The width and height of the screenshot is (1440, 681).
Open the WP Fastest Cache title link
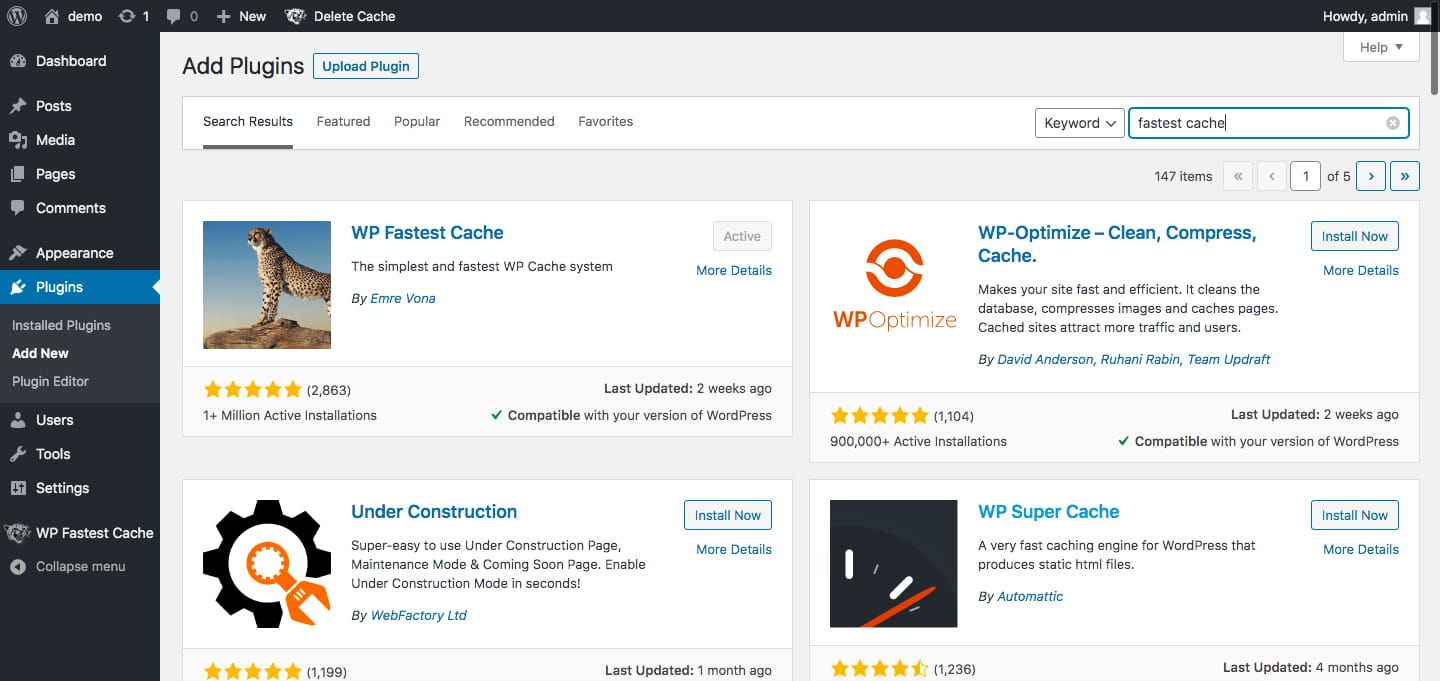[427, 233]
